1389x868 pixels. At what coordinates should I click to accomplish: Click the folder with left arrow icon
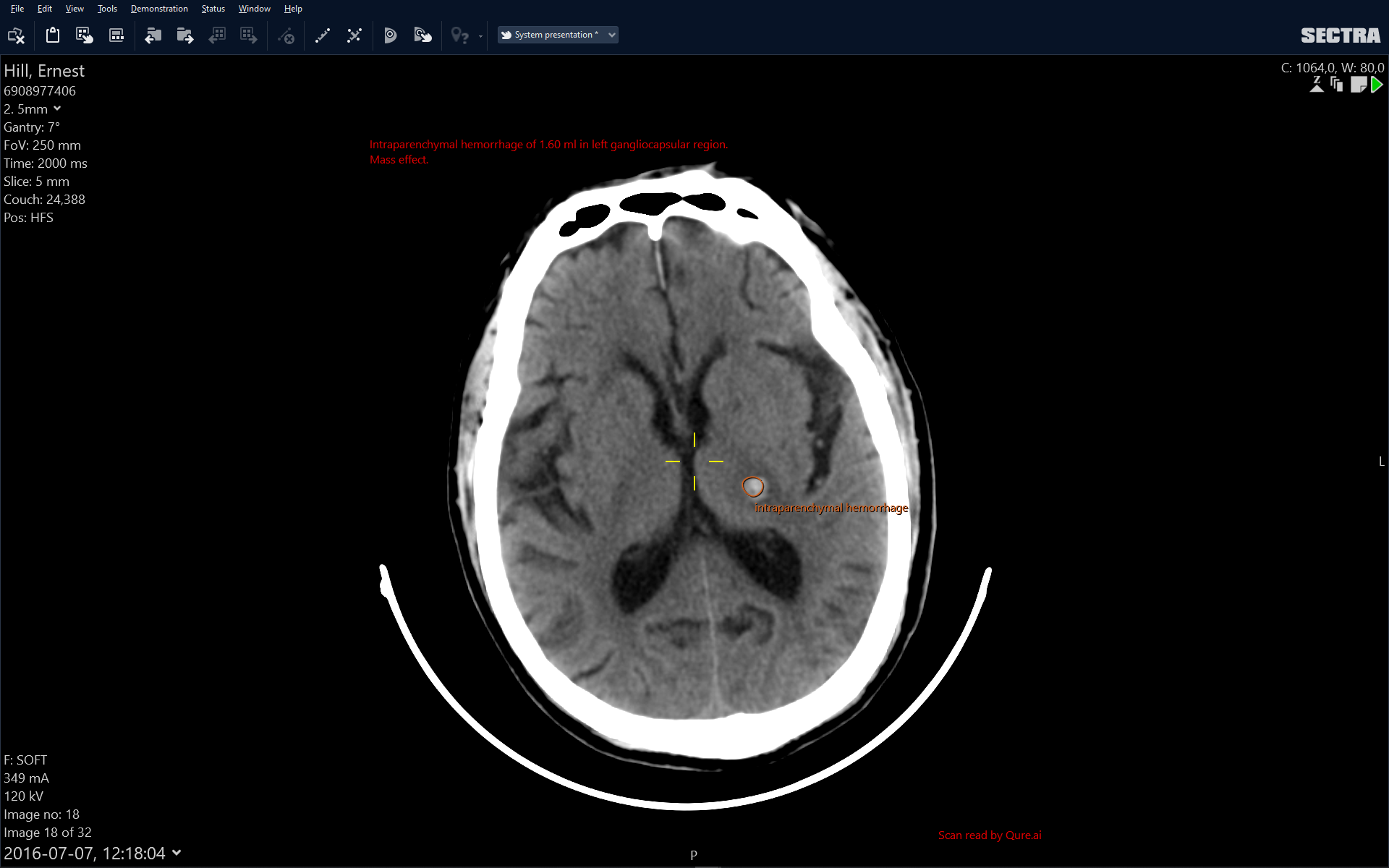pyautogui.click(x=153, y=35)
